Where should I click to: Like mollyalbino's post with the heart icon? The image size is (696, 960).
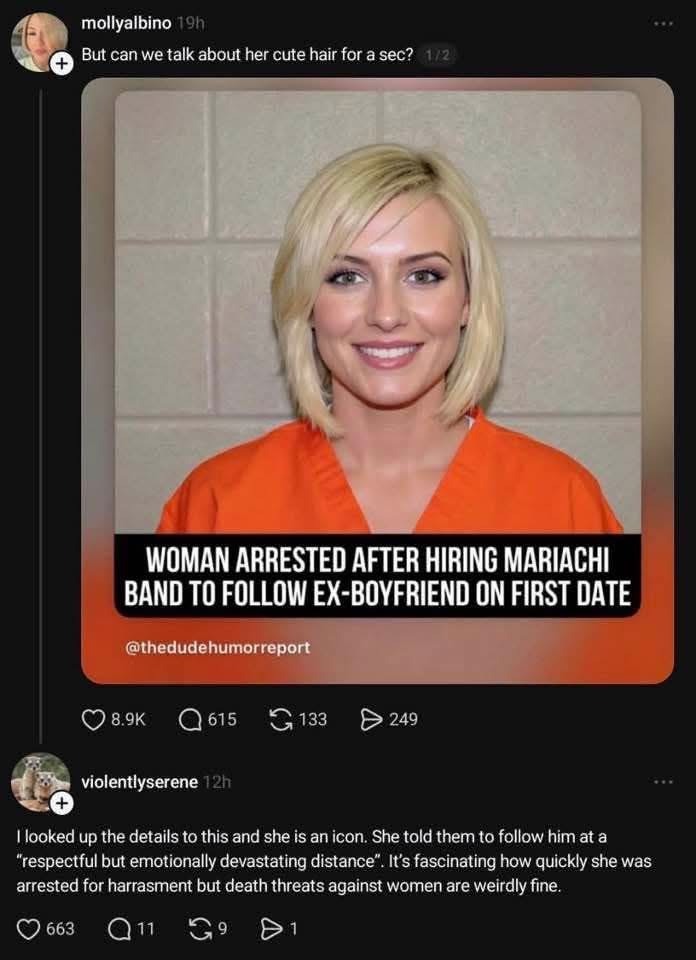tap(92, 719)
